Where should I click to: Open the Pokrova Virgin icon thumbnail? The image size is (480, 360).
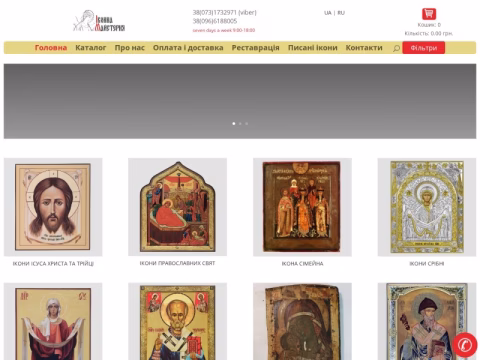[53, 321]
